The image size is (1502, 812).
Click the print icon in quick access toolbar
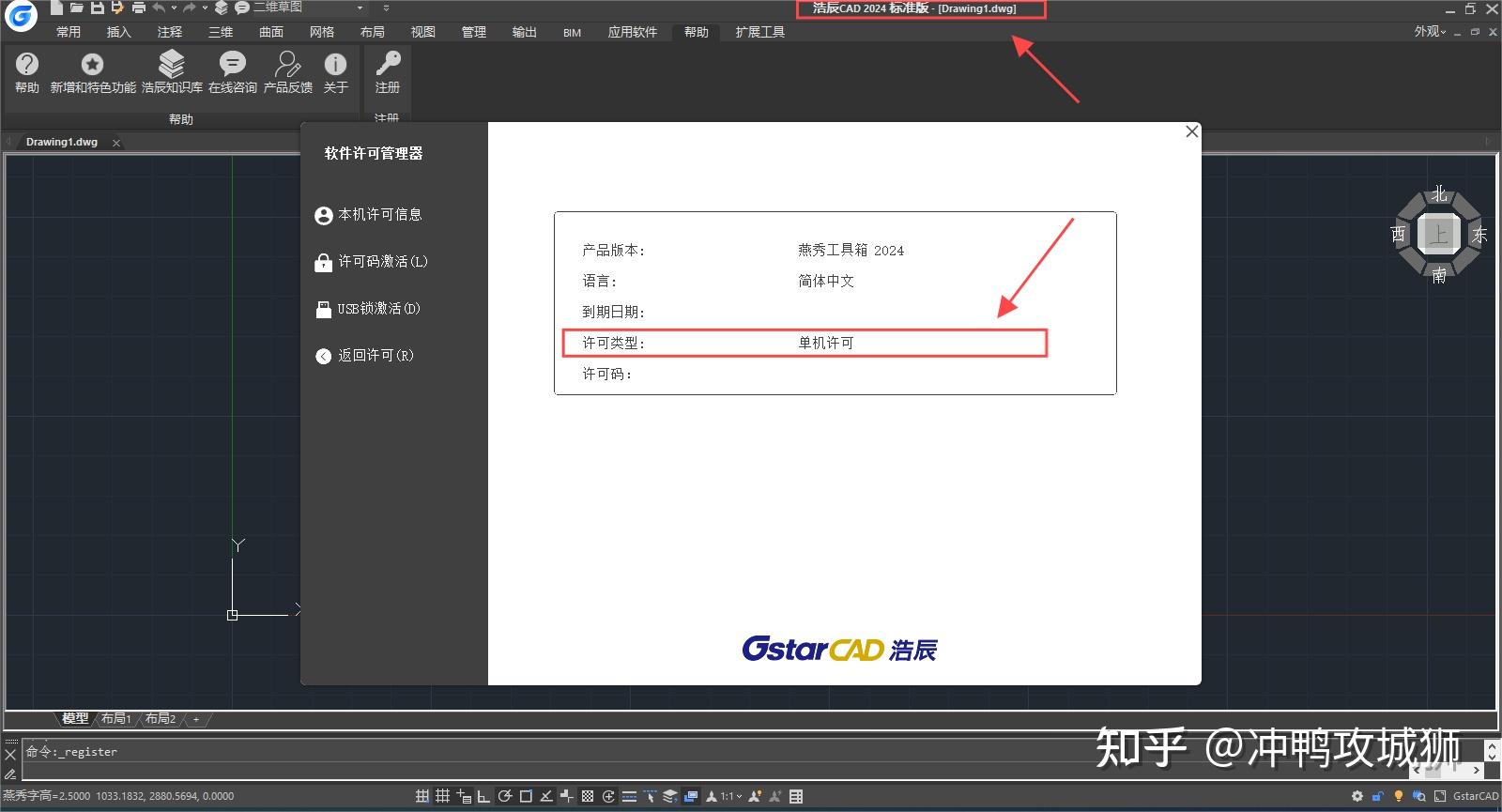[139, 8]
